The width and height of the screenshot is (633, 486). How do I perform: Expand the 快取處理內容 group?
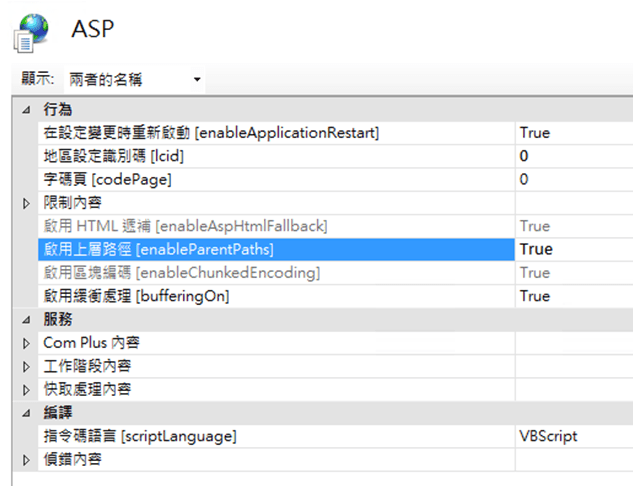tap(26, 389)
